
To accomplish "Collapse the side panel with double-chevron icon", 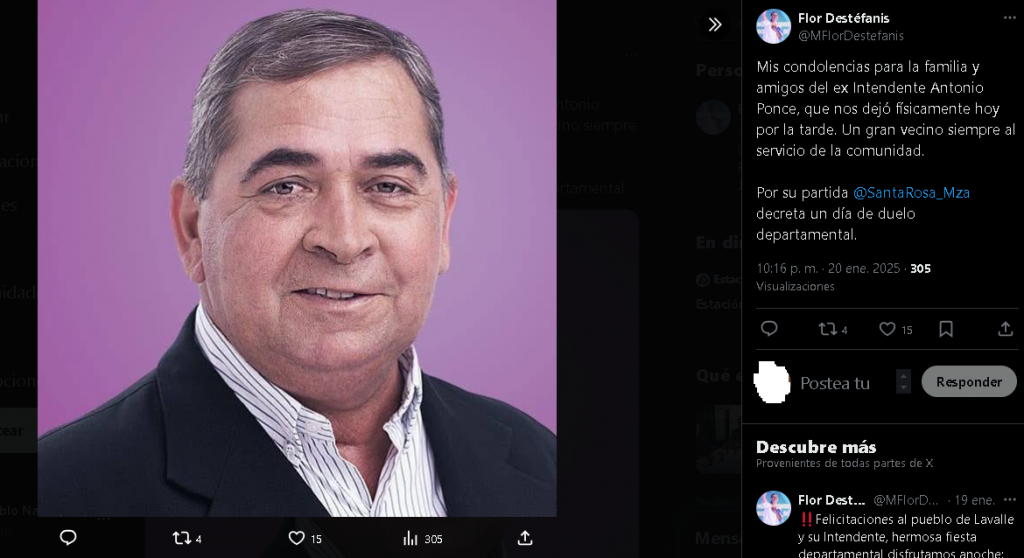I will click(x=715, y=25).
